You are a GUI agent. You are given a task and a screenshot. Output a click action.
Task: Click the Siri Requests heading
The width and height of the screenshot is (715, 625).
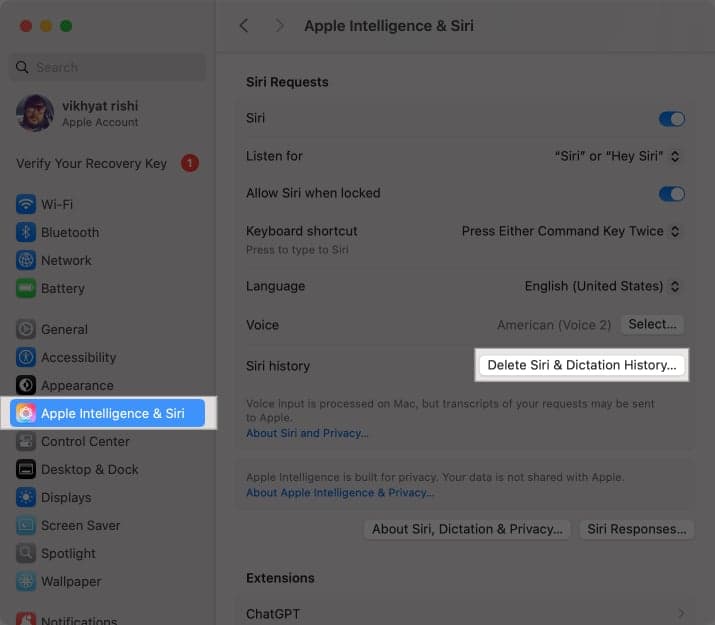coord(287,82)
